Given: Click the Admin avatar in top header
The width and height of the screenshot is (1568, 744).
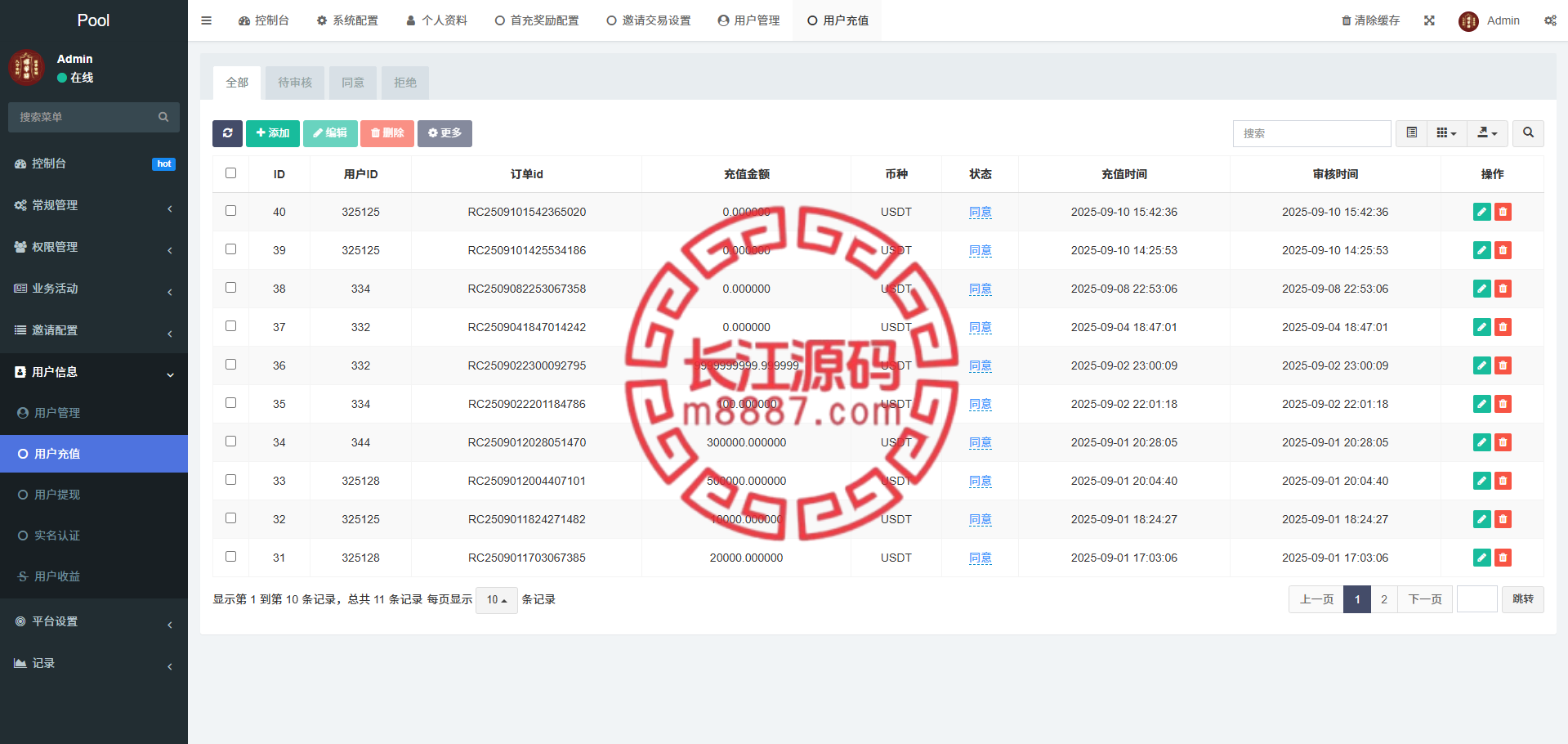Looking at the screenshot, I should [1468, 21].
